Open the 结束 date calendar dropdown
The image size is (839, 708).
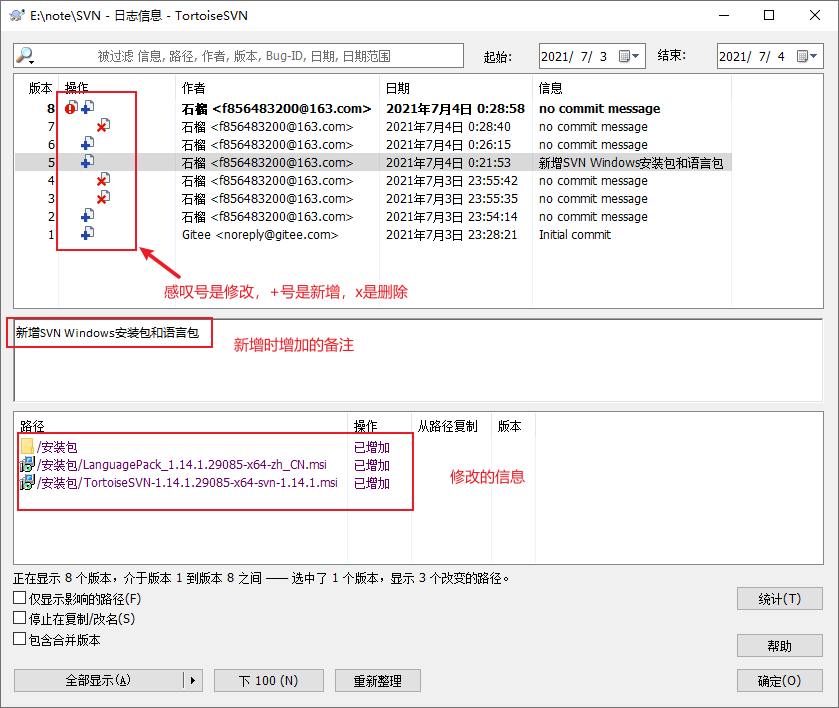807,56
